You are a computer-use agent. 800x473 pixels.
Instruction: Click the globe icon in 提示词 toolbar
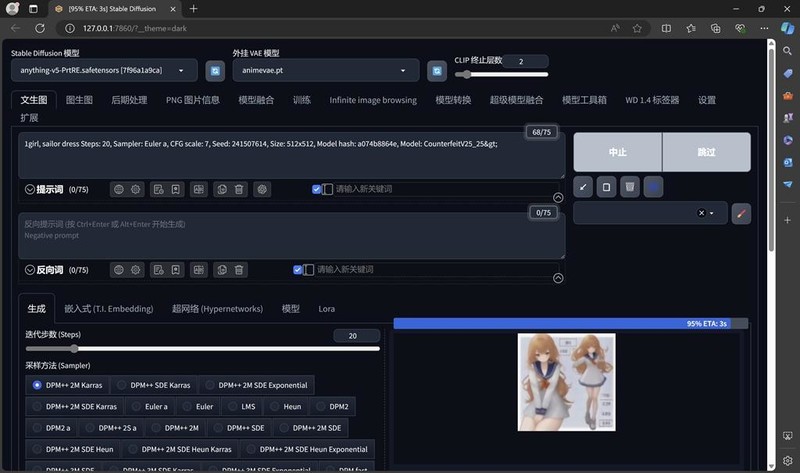[118, 189]
